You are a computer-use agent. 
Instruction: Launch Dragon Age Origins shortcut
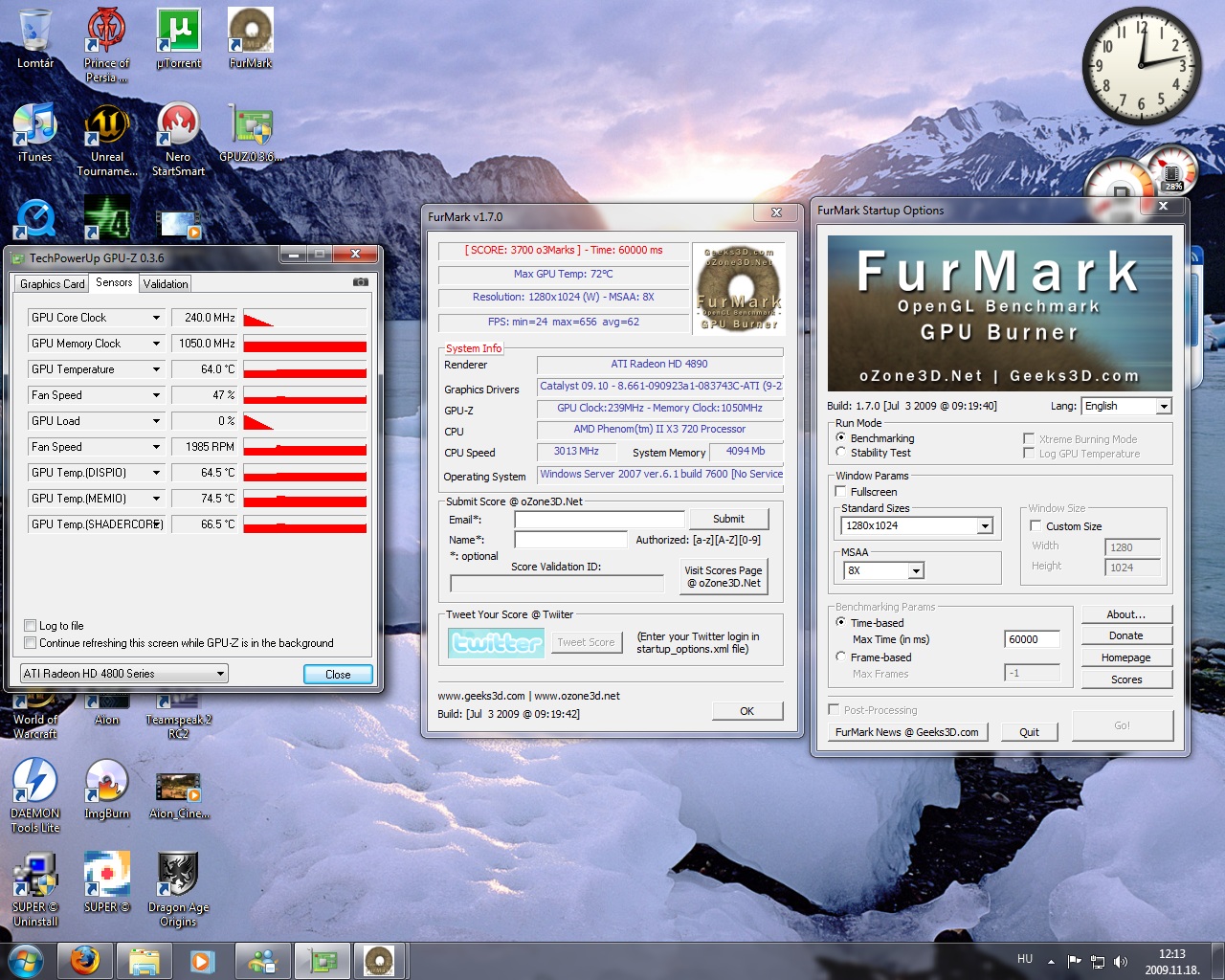(x=178, y=889)
